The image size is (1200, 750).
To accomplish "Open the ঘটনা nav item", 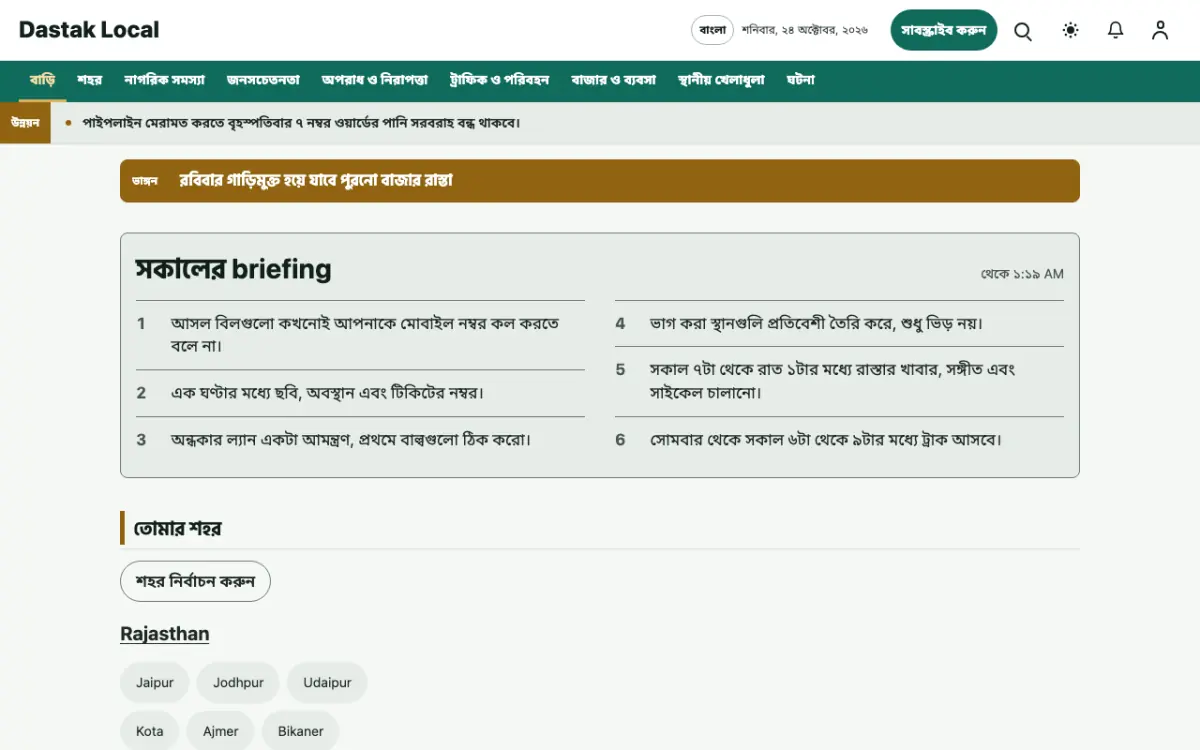I will point(801,80).
